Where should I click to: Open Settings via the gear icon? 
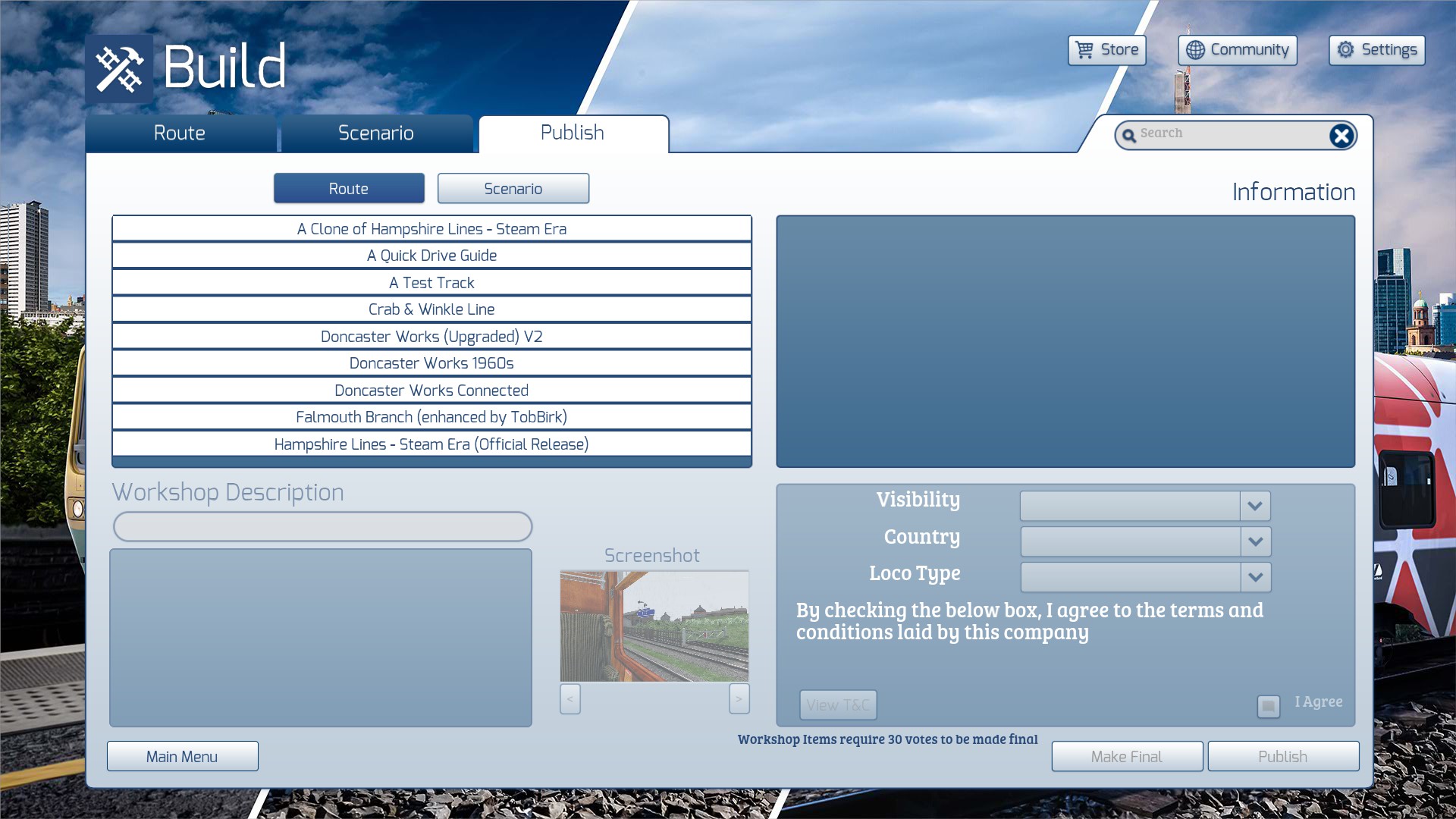[x=1345, y=50]
